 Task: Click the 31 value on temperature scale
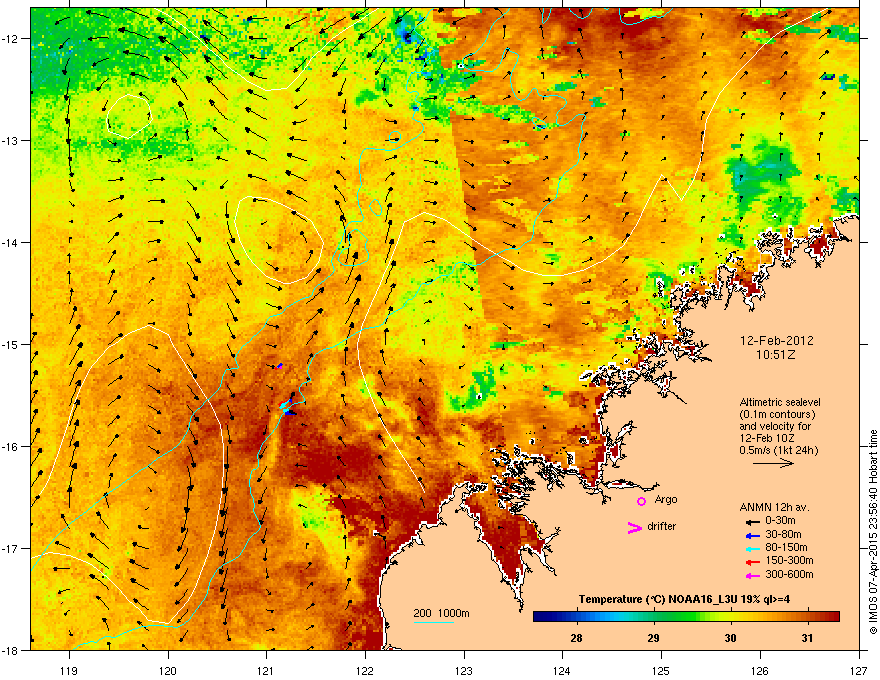(807, 638)
